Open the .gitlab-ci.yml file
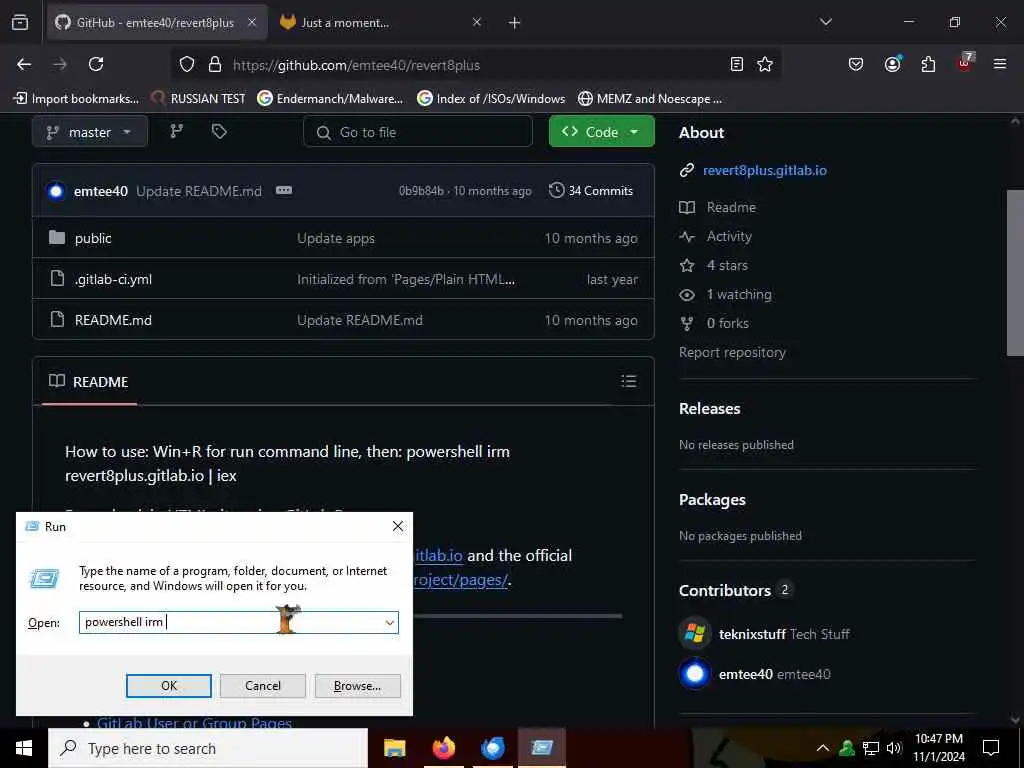 tap(113, 280)
